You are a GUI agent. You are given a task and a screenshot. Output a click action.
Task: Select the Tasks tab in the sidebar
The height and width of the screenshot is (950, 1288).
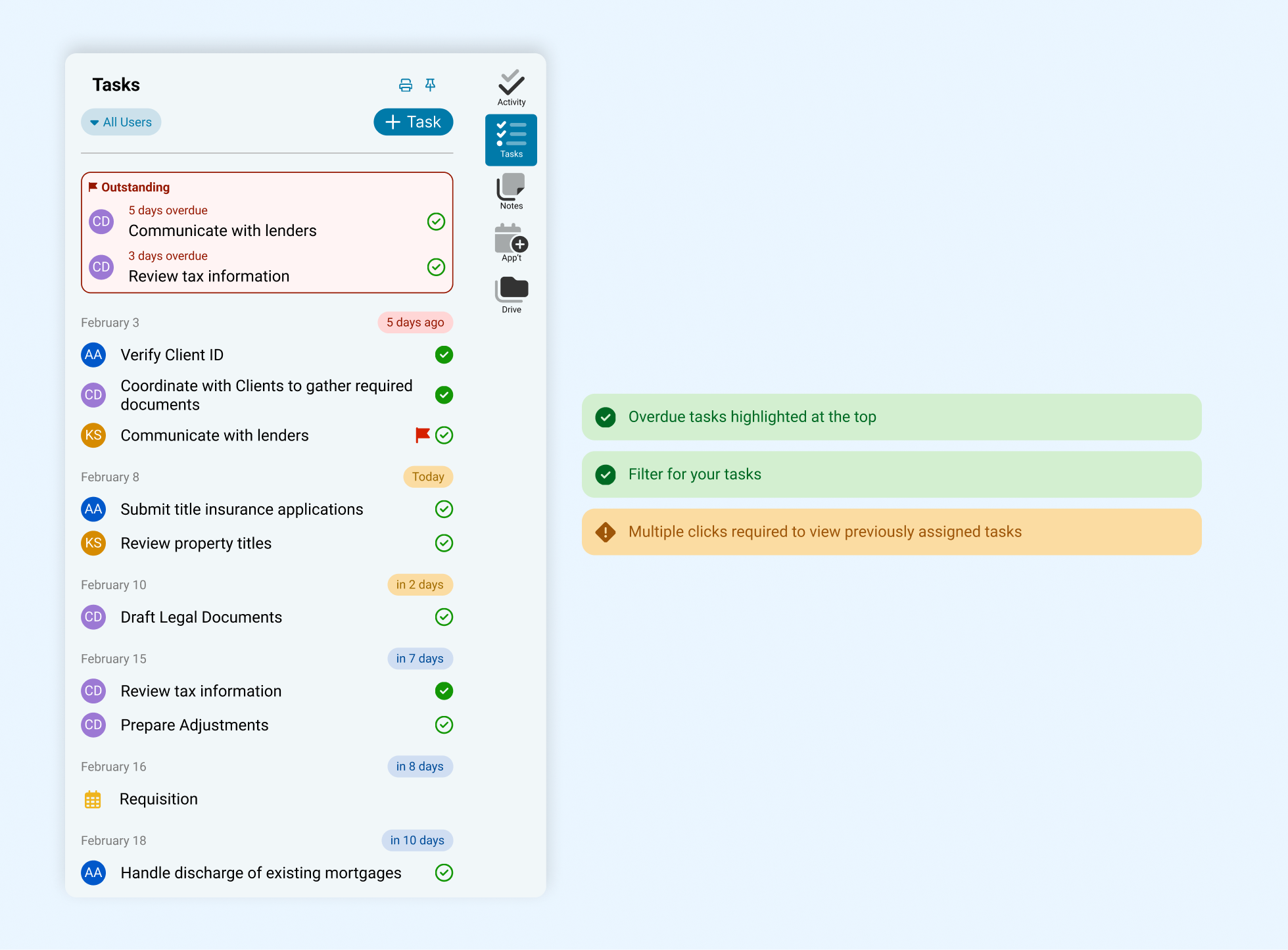point(511,140)
